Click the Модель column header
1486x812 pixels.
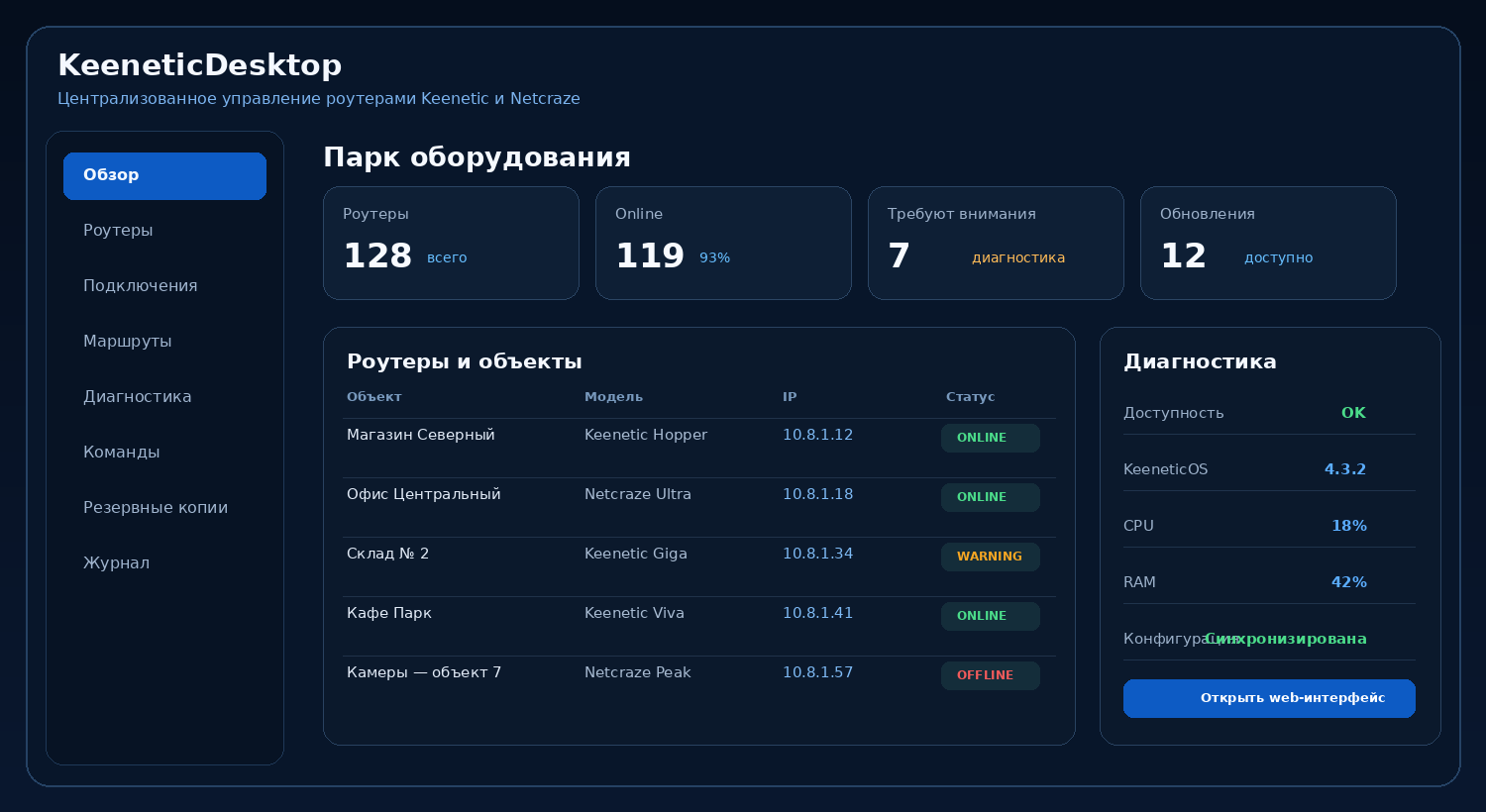tap(613, 397)
